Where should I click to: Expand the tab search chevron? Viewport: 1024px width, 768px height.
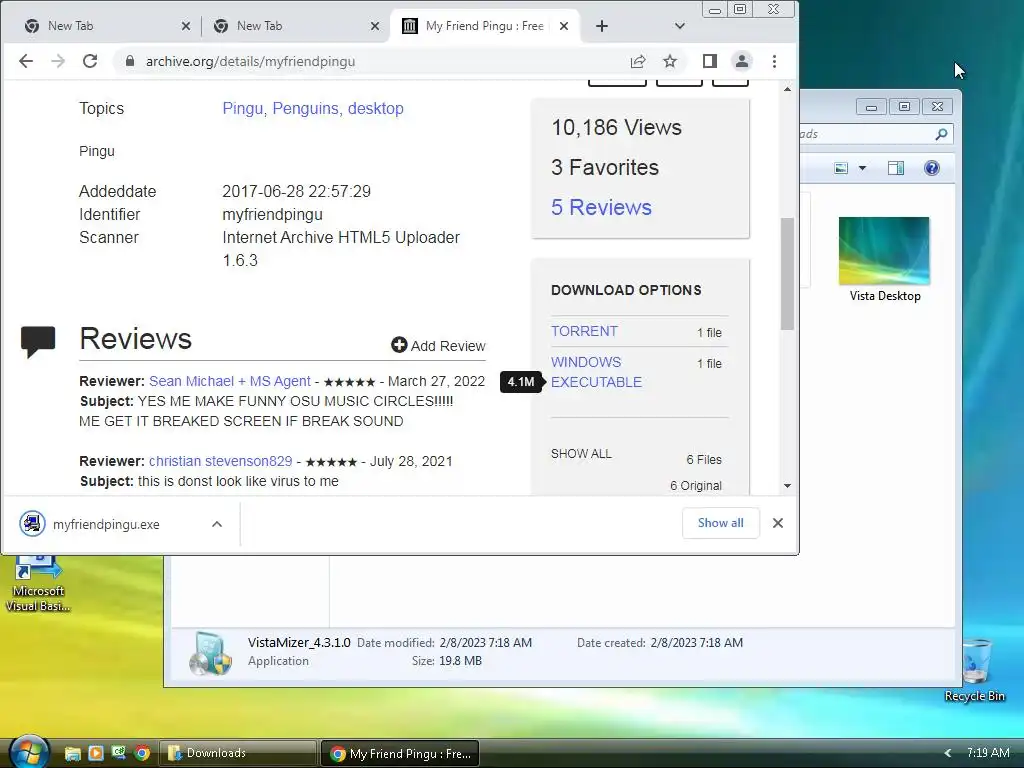[x=680, y=26]
